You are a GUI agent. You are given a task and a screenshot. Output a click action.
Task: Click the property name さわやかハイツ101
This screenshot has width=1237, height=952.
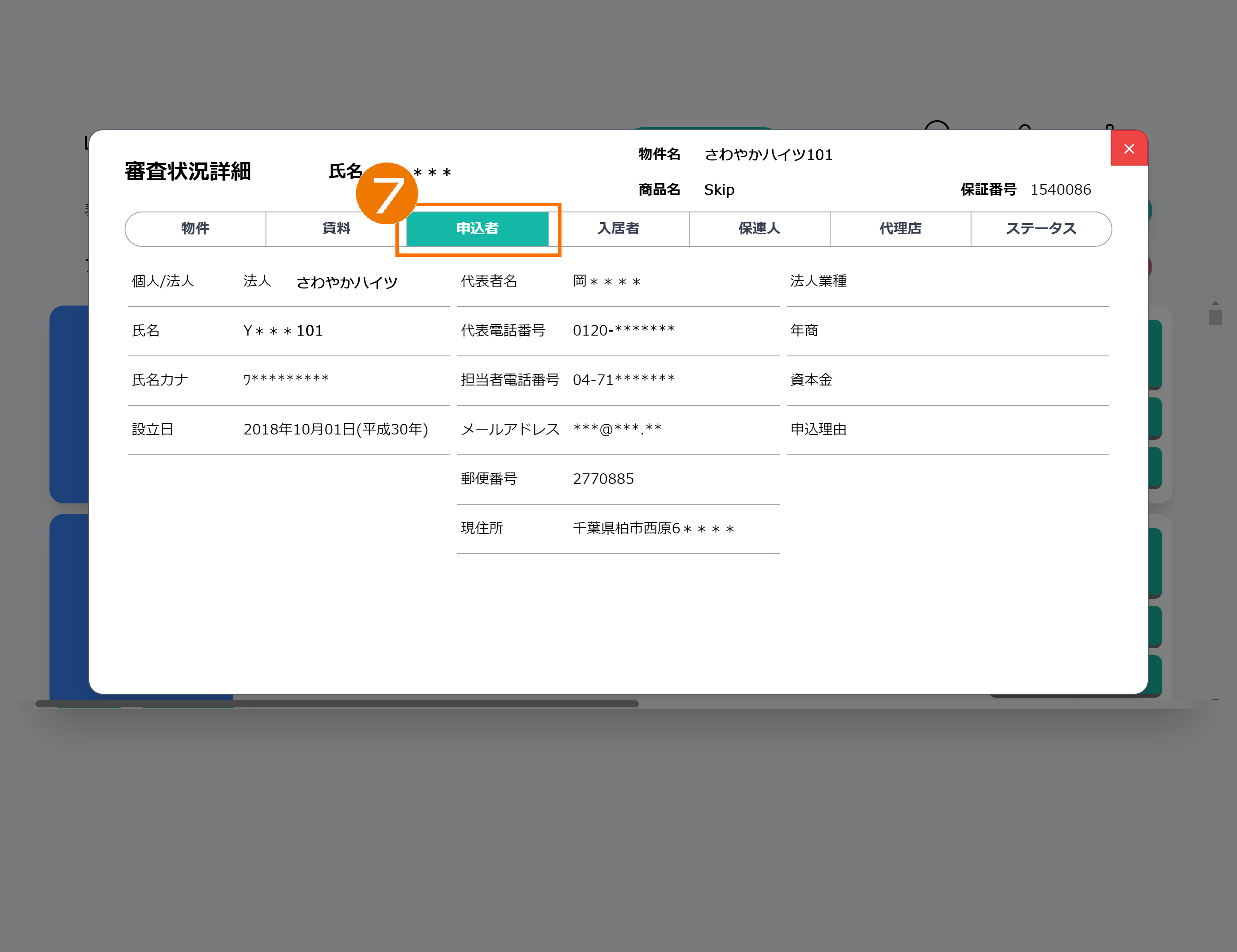tap(768, 155)
